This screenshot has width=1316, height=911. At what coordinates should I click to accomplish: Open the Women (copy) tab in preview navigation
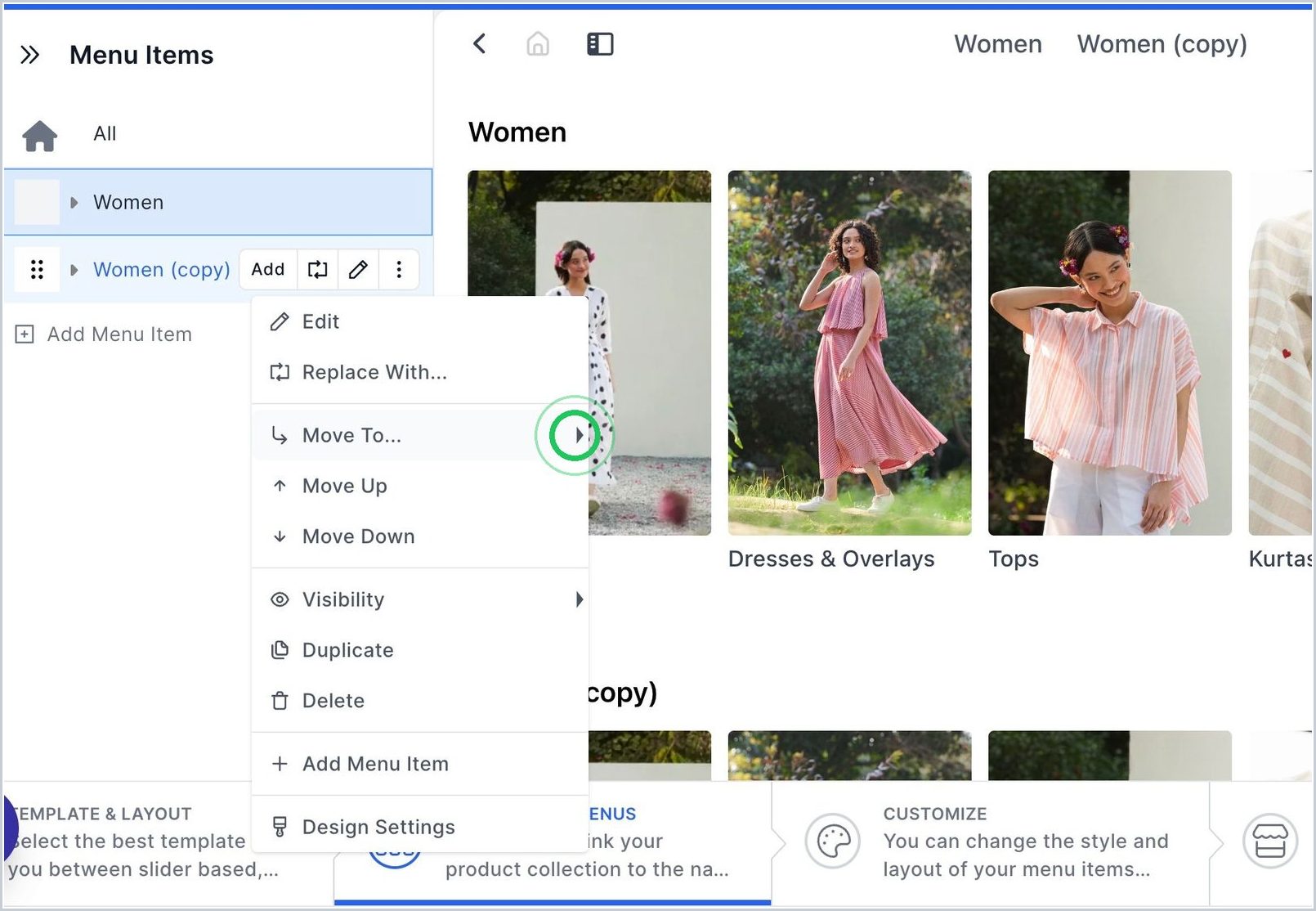1162,44
